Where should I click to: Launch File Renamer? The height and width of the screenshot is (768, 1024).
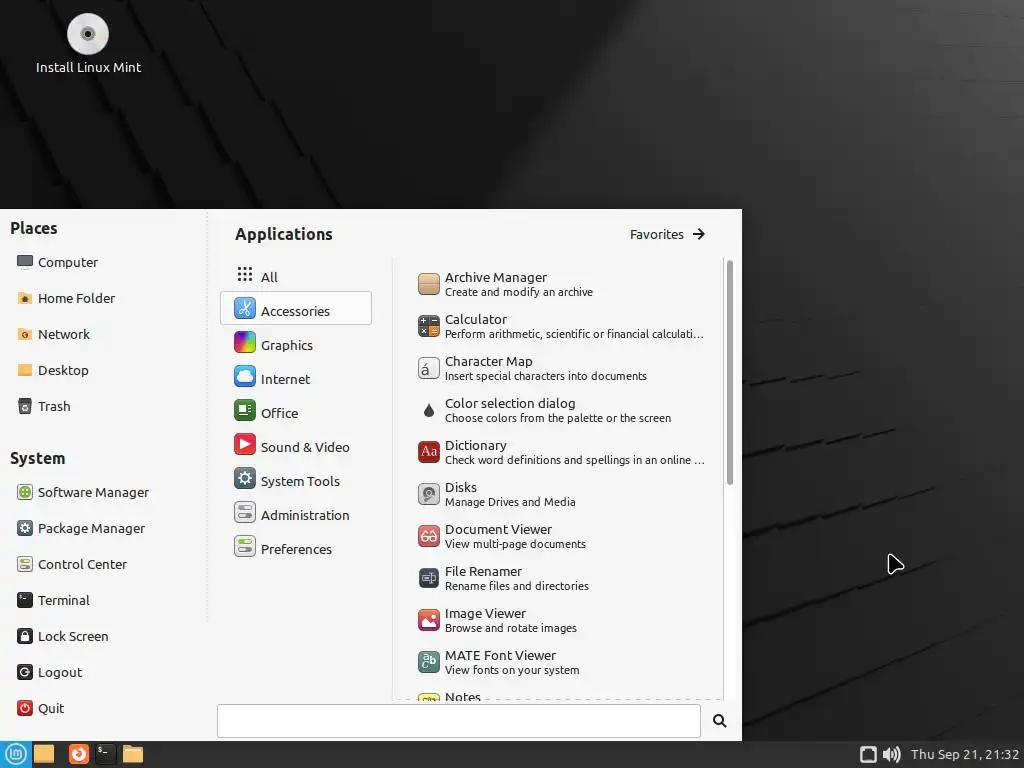click(x=562, y=578)
